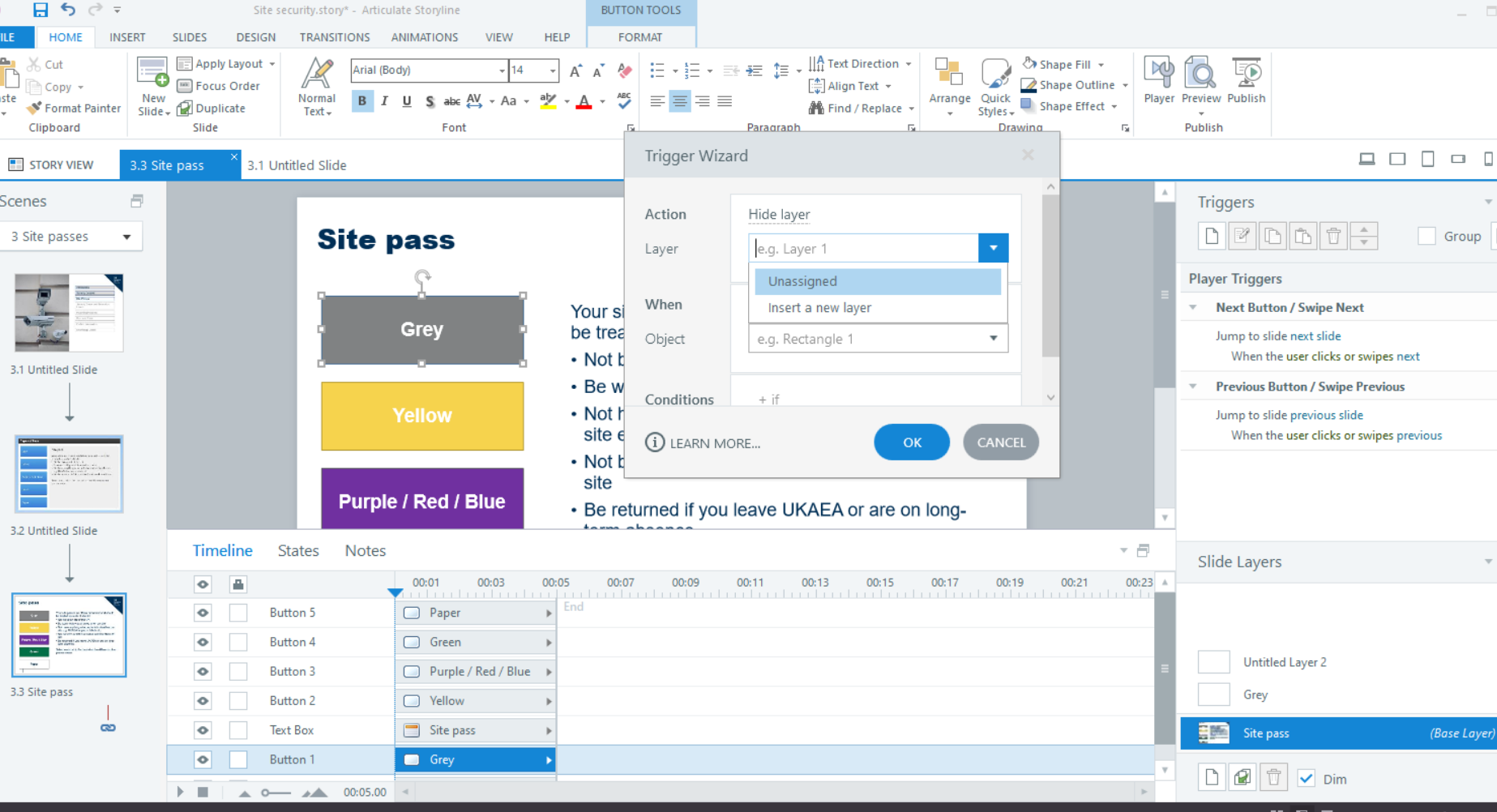Activate the Format Painter tool

coord(74,108)
